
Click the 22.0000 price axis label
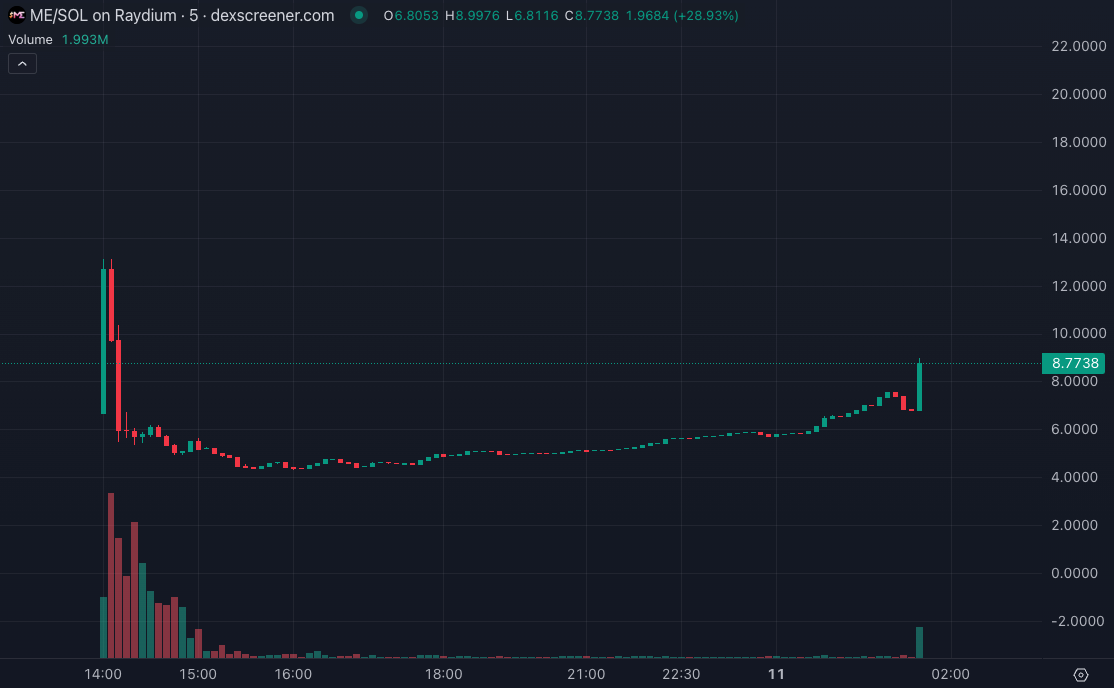[x=1078, y=46]
